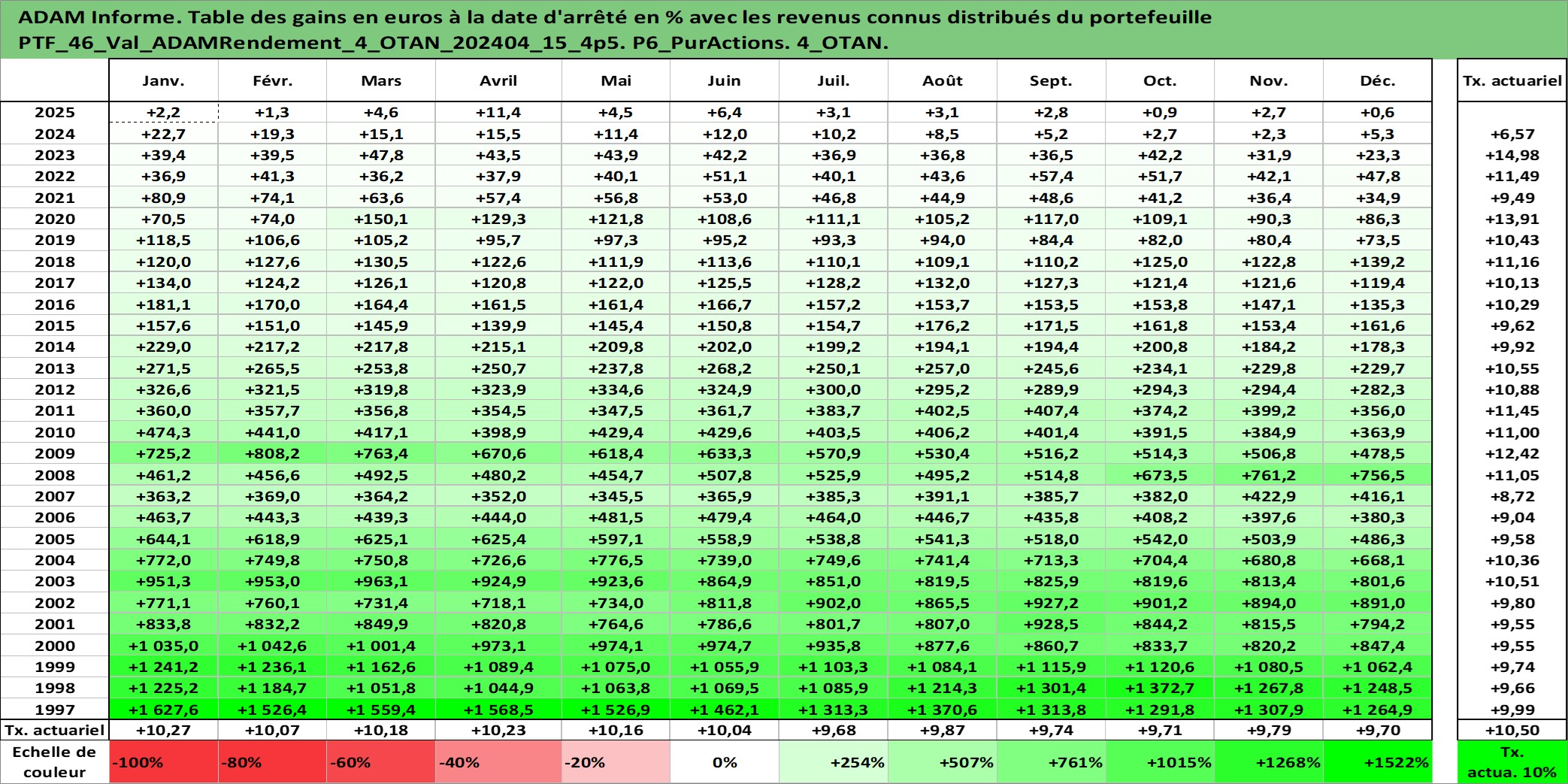Click the '+14,98' actuarial rate for 2023
Viewport: 1568px width, 784px height.
pyautogui.click(x=1512, y=155)
